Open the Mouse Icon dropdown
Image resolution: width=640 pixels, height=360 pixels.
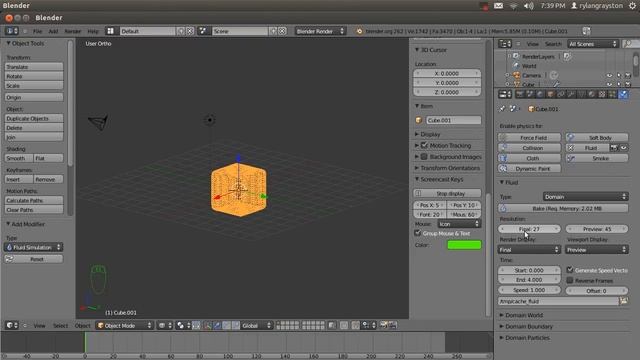(459, 224)
